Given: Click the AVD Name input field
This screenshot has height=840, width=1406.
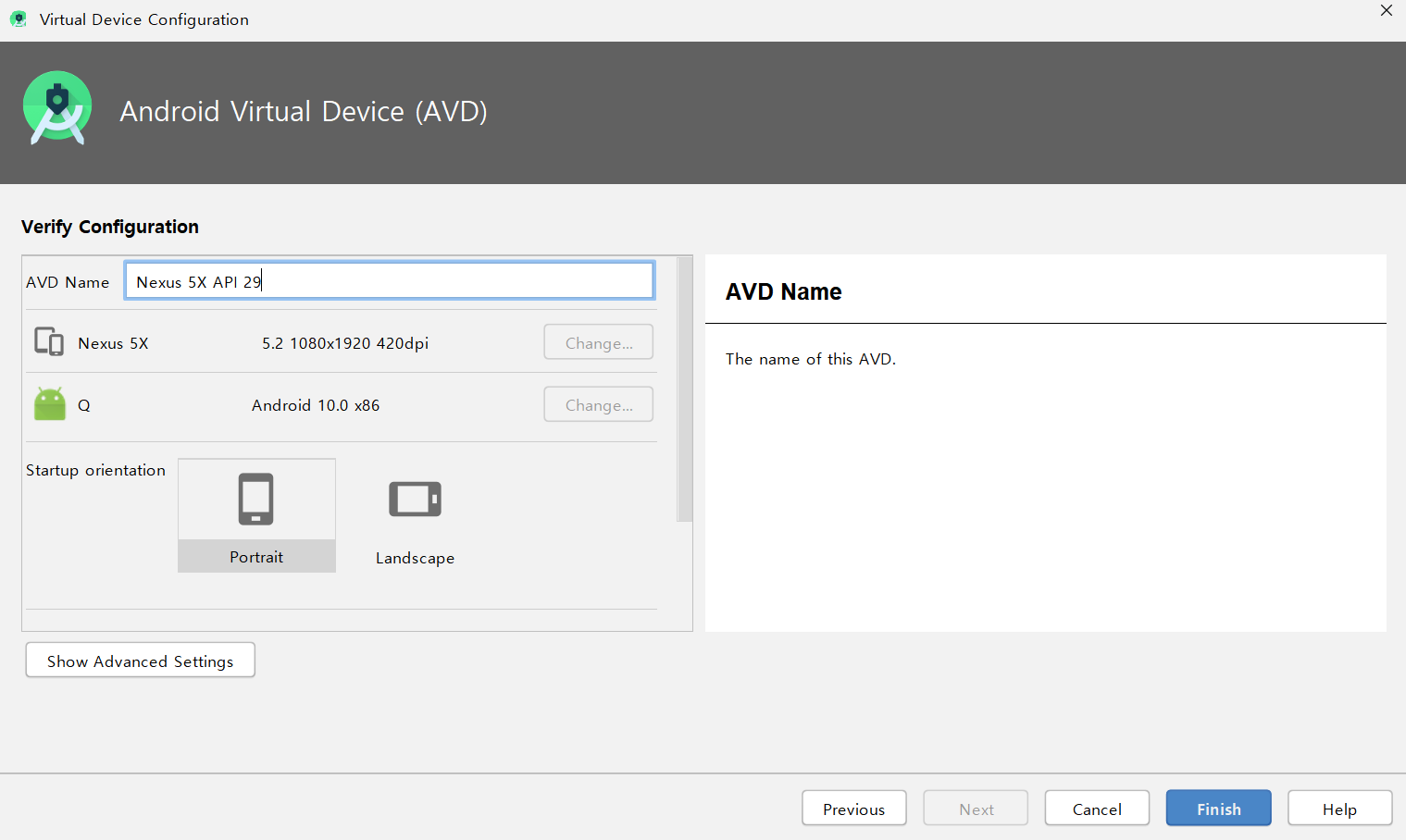Looking at the screenshot, I should [390, 280].
